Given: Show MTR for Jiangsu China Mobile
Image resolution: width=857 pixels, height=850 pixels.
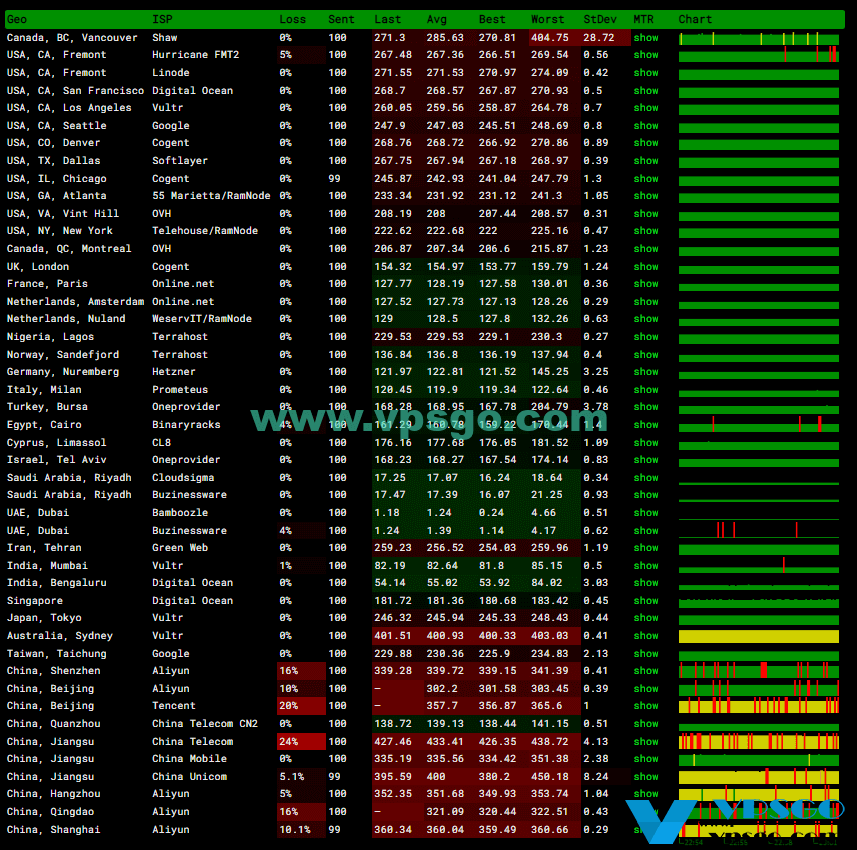Looking at the screenshot, I should click(x=645, y=759).
